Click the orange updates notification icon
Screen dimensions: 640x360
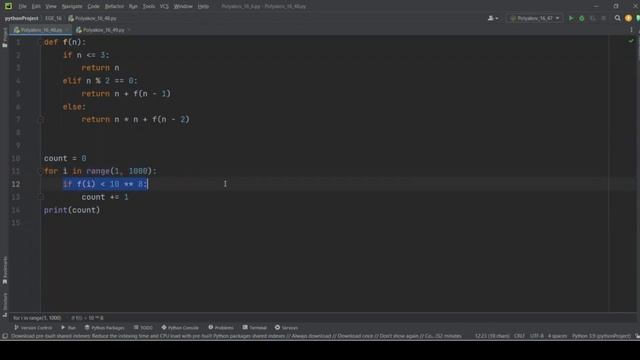pos(628,18)
